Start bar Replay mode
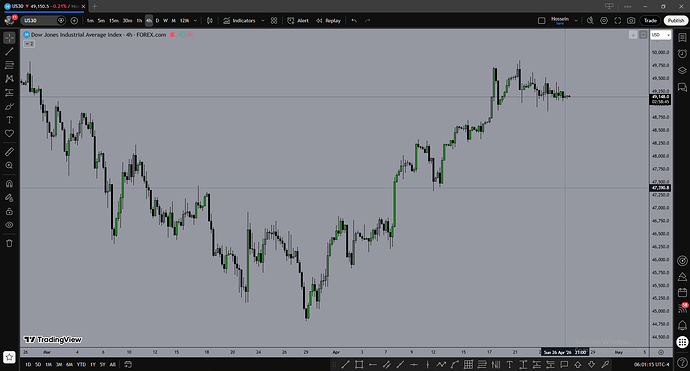 (328, 21)
